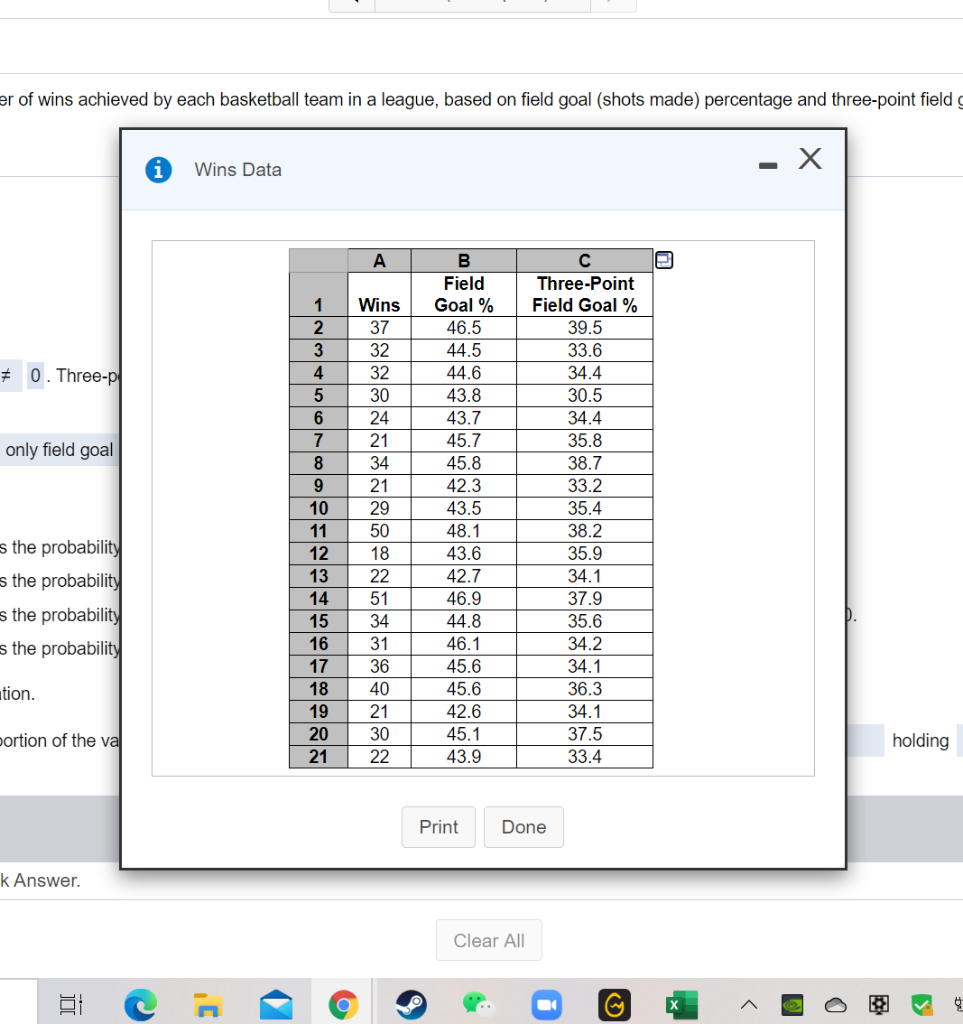Open Microsoft Edge from the taskbar
Viewport: 963px width, 1024px height.
[140, 1004]
